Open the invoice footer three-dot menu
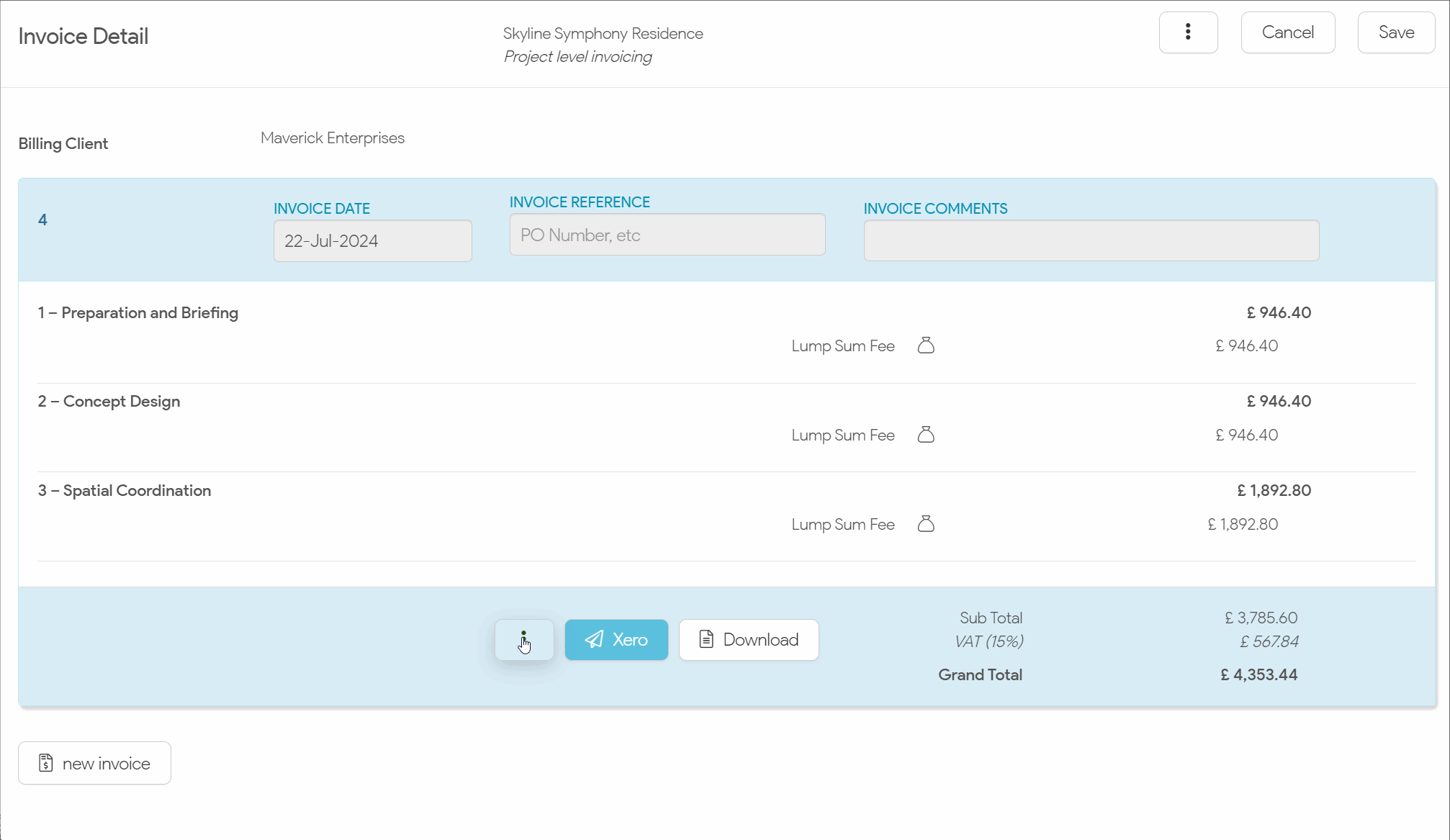The width and height of the screenshot is (1450, 840). click(524, 640)
